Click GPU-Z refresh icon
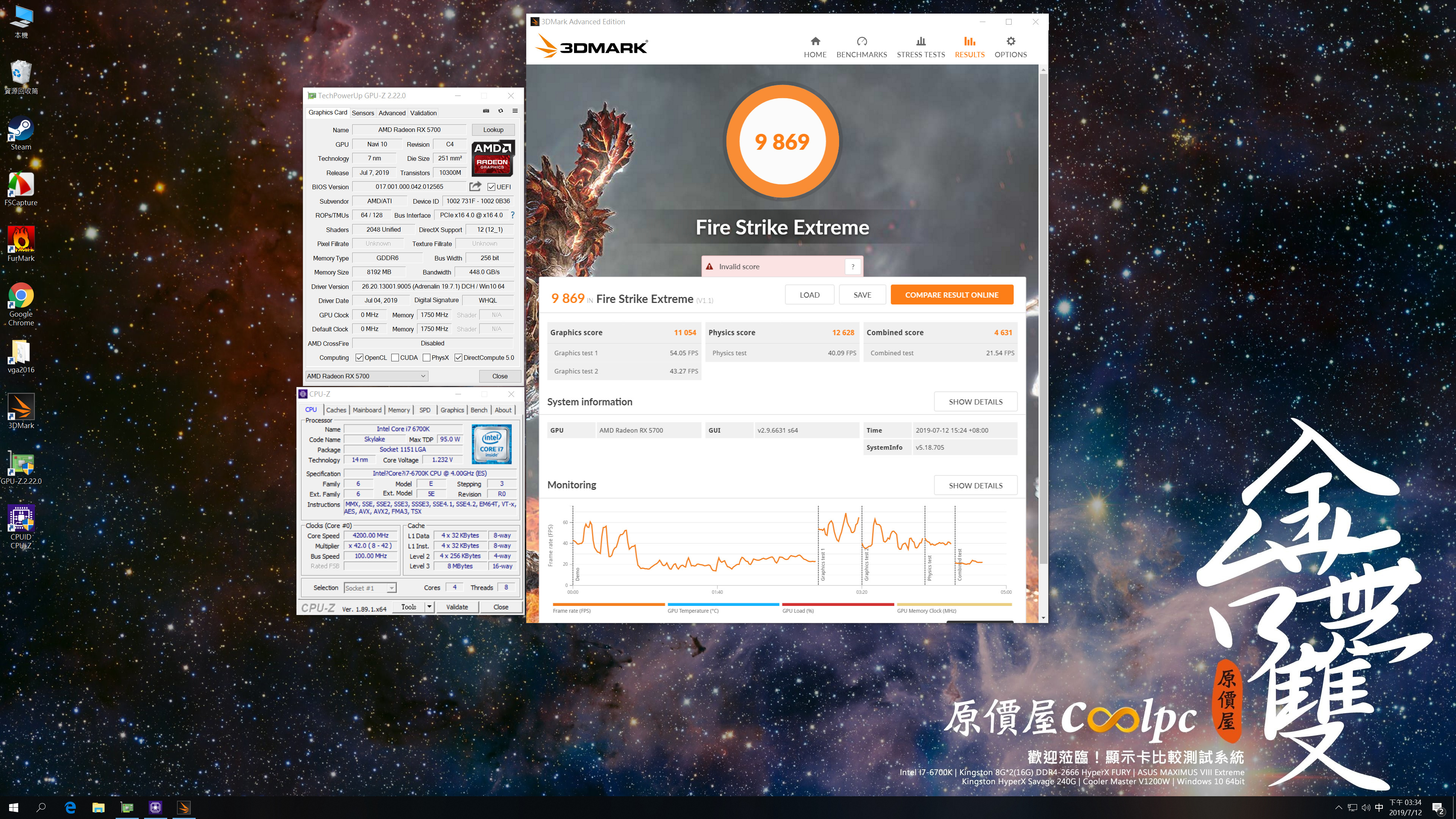This screenshot has width=1456, height=819. click(x=500, y=111)
